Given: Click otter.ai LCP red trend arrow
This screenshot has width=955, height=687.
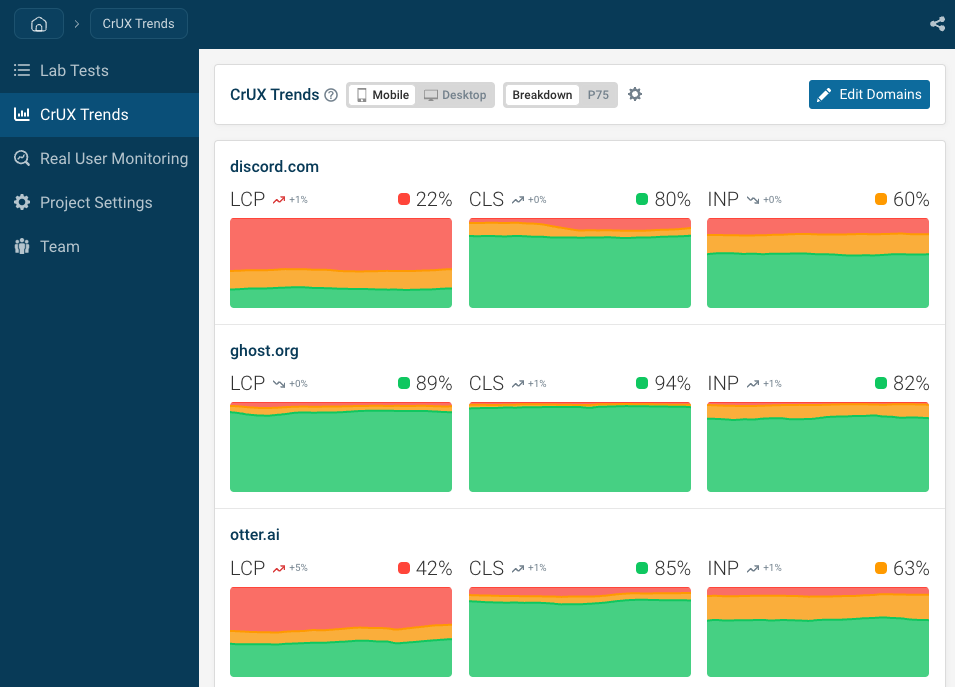Looking at the screenshot, I should [279, 568].
